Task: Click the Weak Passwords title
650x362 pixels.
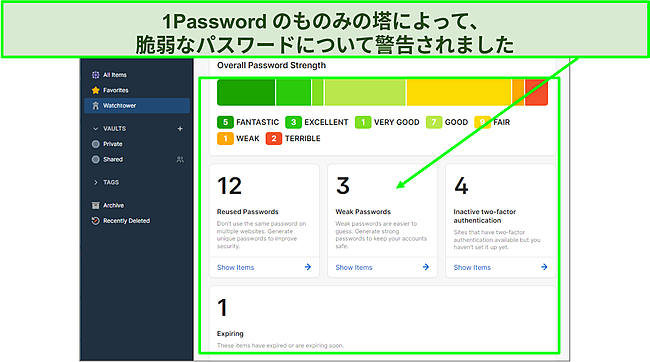Action: (363, 212)
